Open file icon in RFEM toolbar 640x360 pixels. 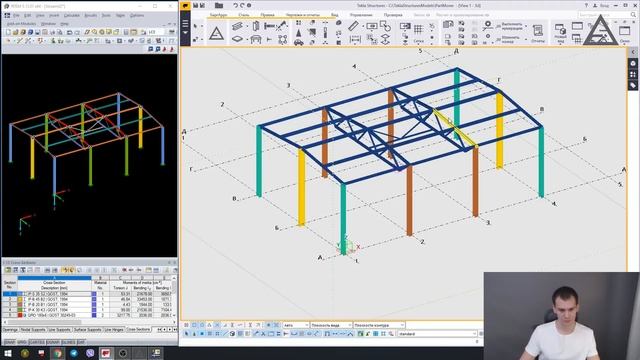click(16, 32)
